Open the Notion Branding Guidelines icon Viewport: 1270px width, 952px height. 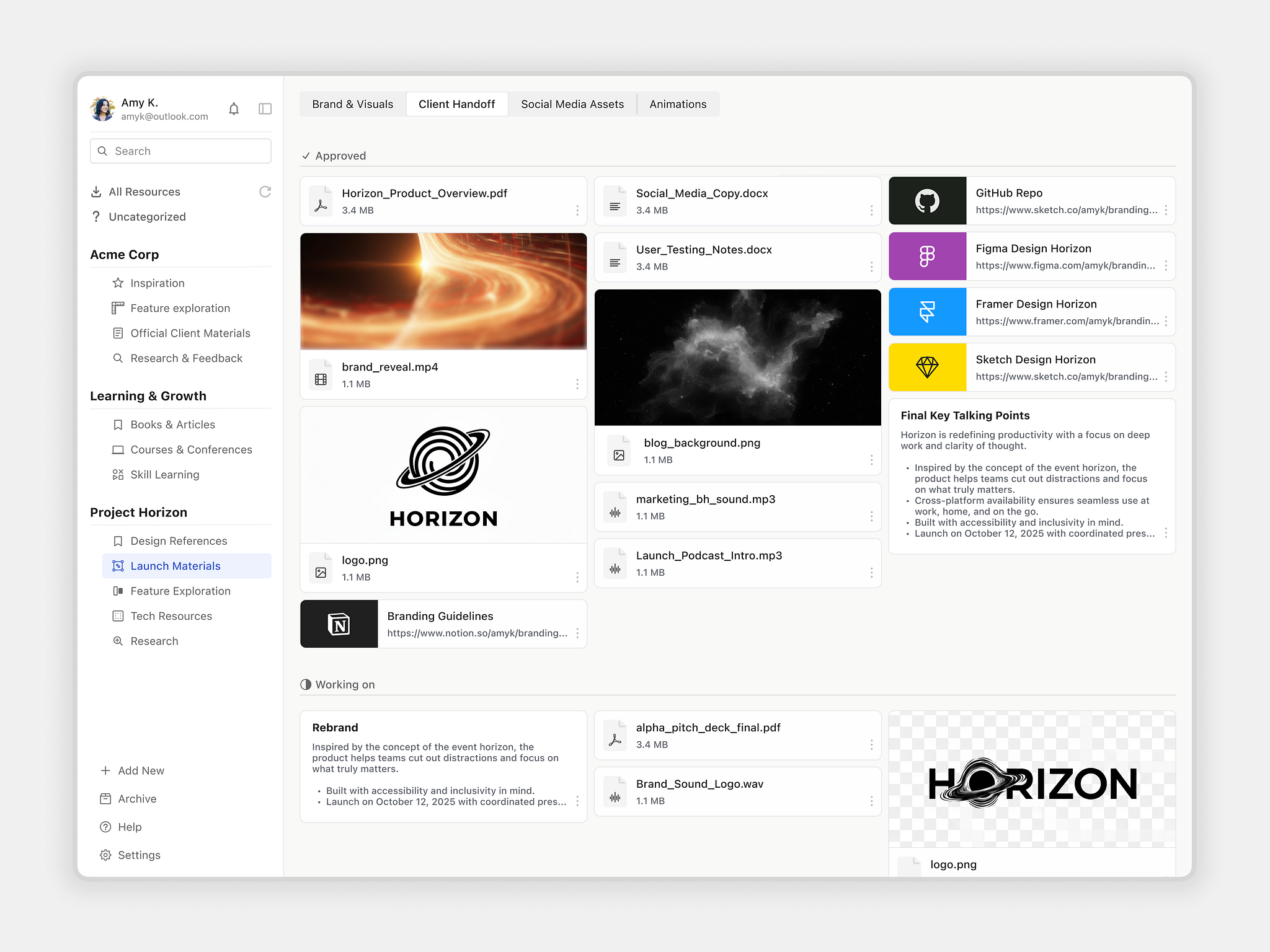339,624
